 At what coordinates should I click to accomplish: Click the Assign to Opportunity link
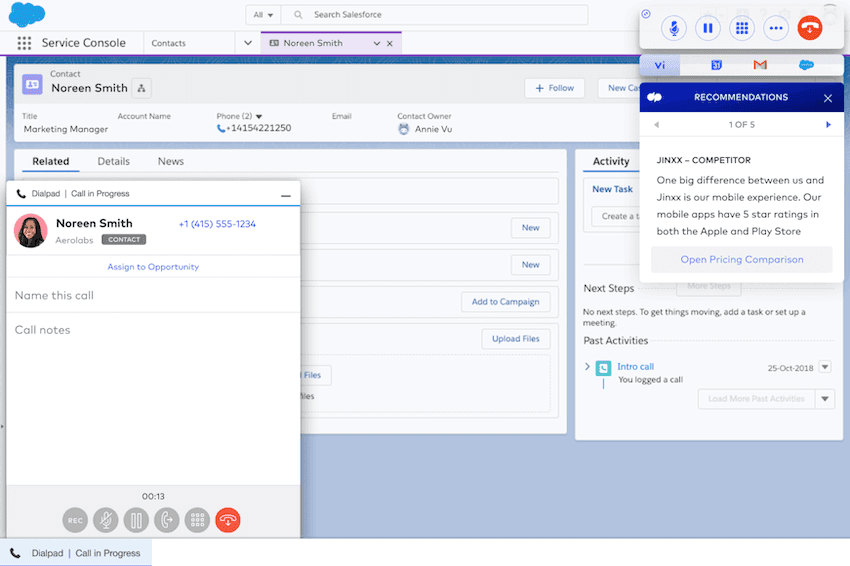point(153,267)
